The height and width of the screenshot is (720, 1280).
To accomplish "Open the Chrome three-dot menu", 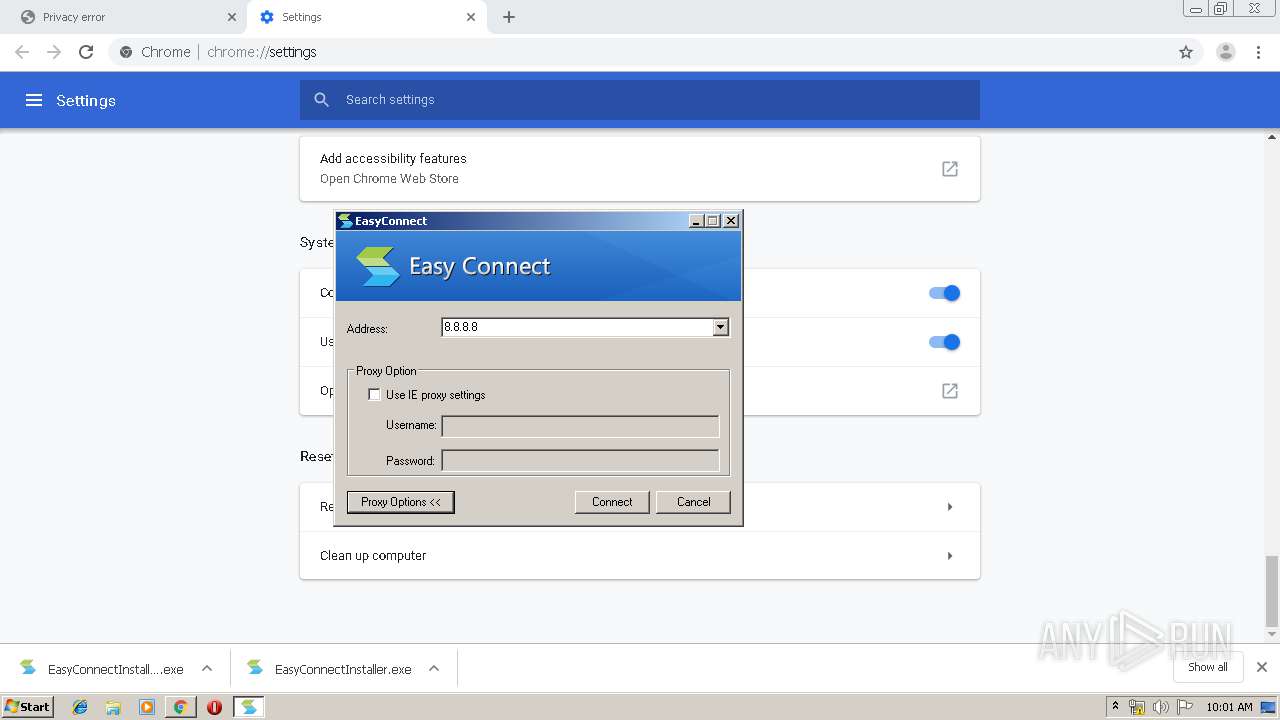I will (1259, 52).
